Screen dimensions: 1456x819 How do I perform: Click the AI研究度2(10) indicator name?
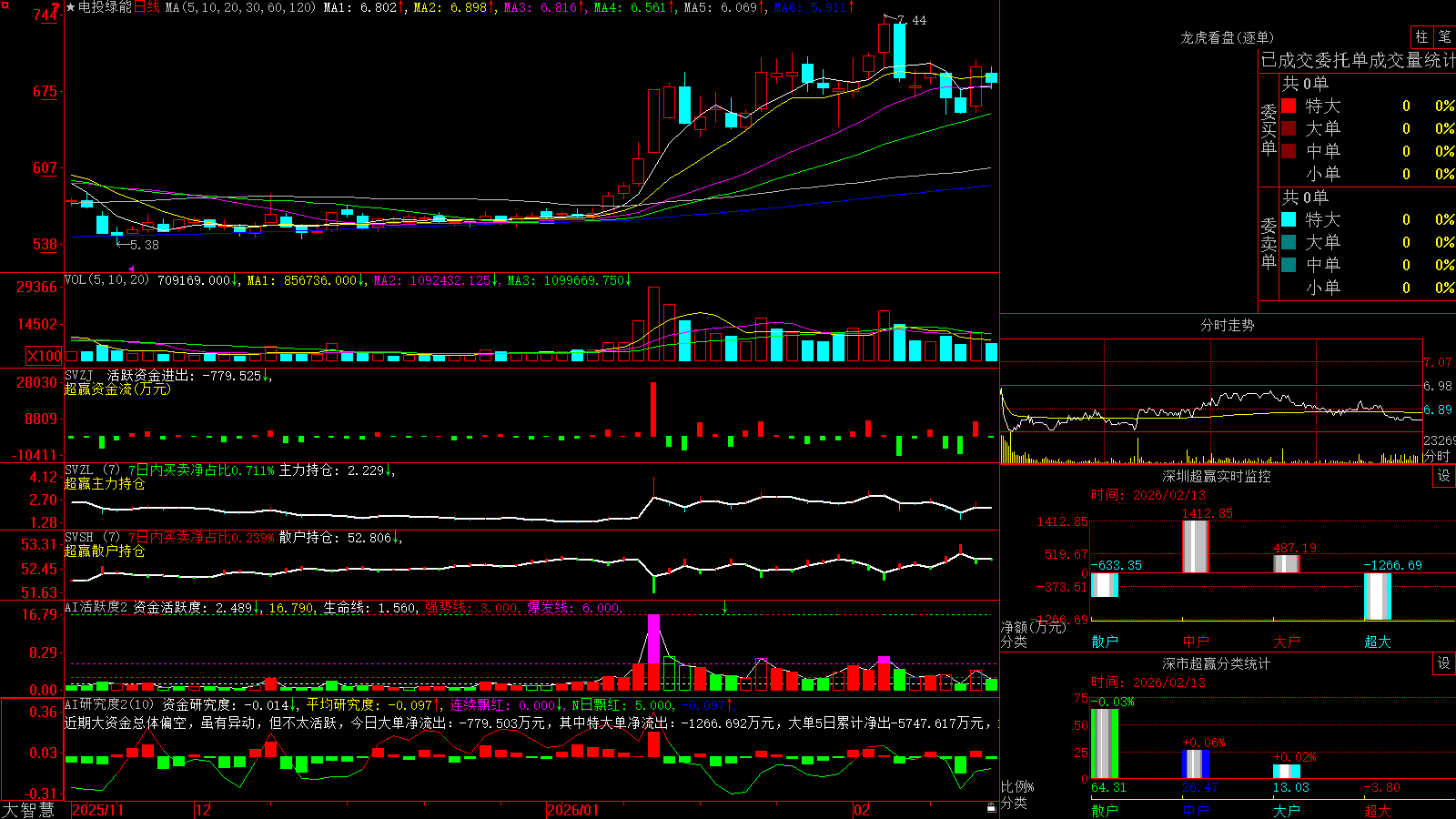[109, 704]
